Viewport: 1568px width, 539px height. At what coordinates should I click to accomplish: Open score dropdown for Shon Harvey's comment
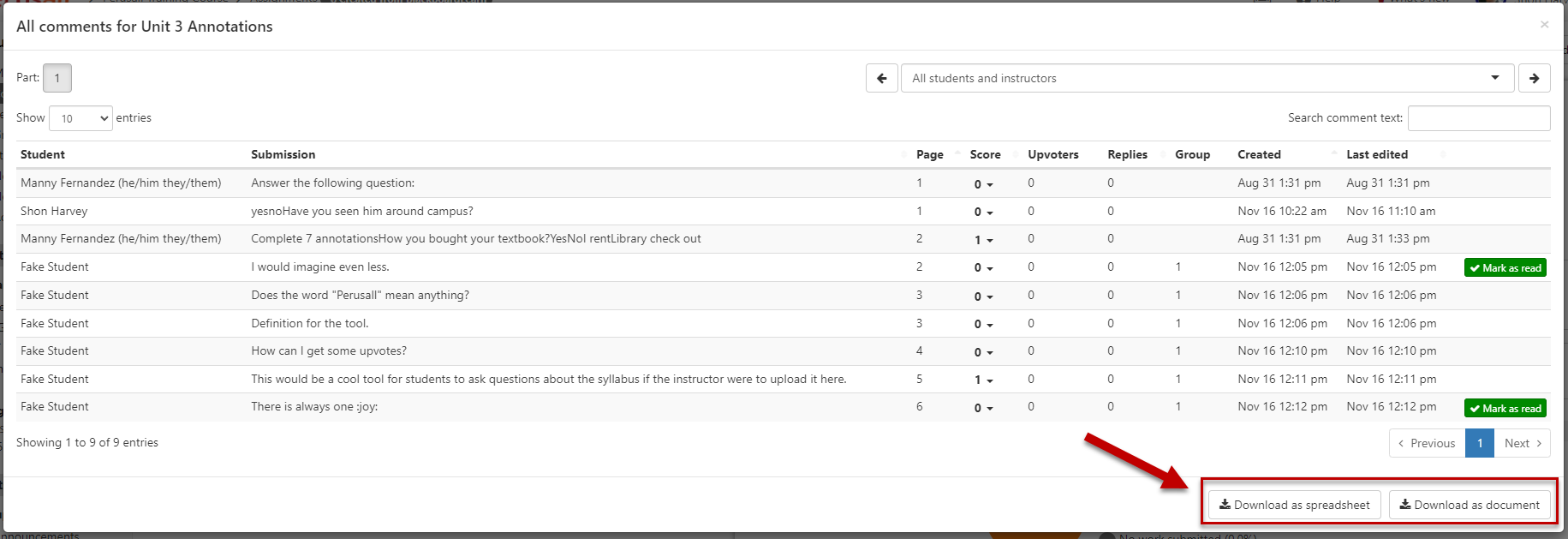983,212
